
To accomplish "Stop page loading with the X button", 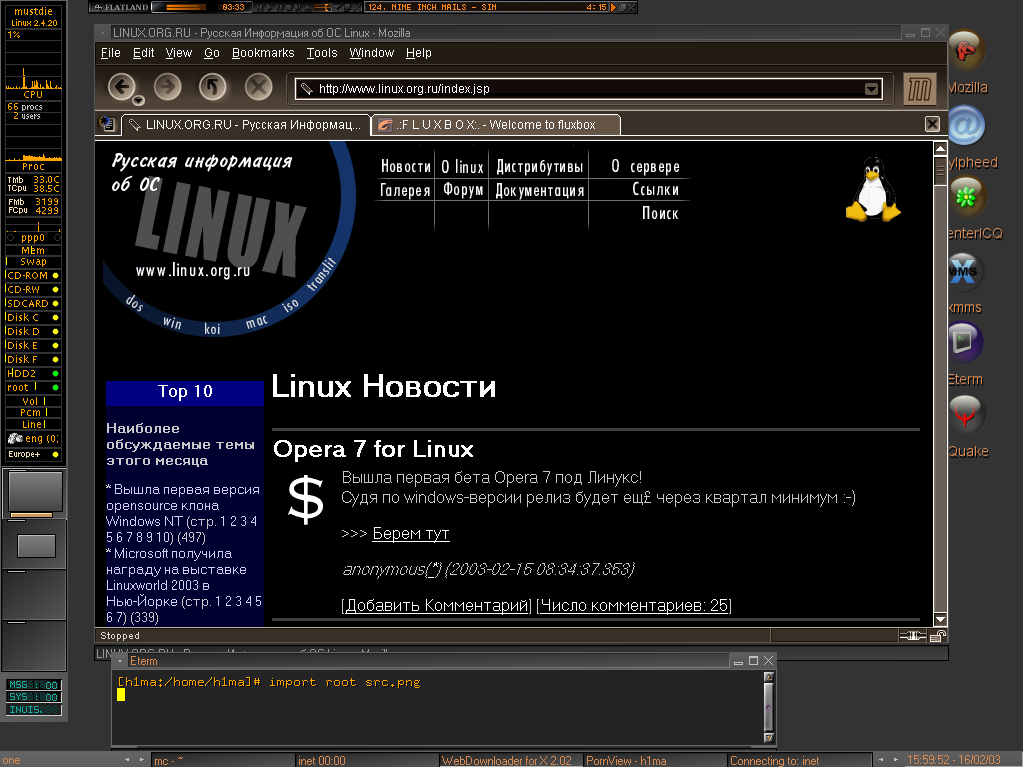I will 258,87.
